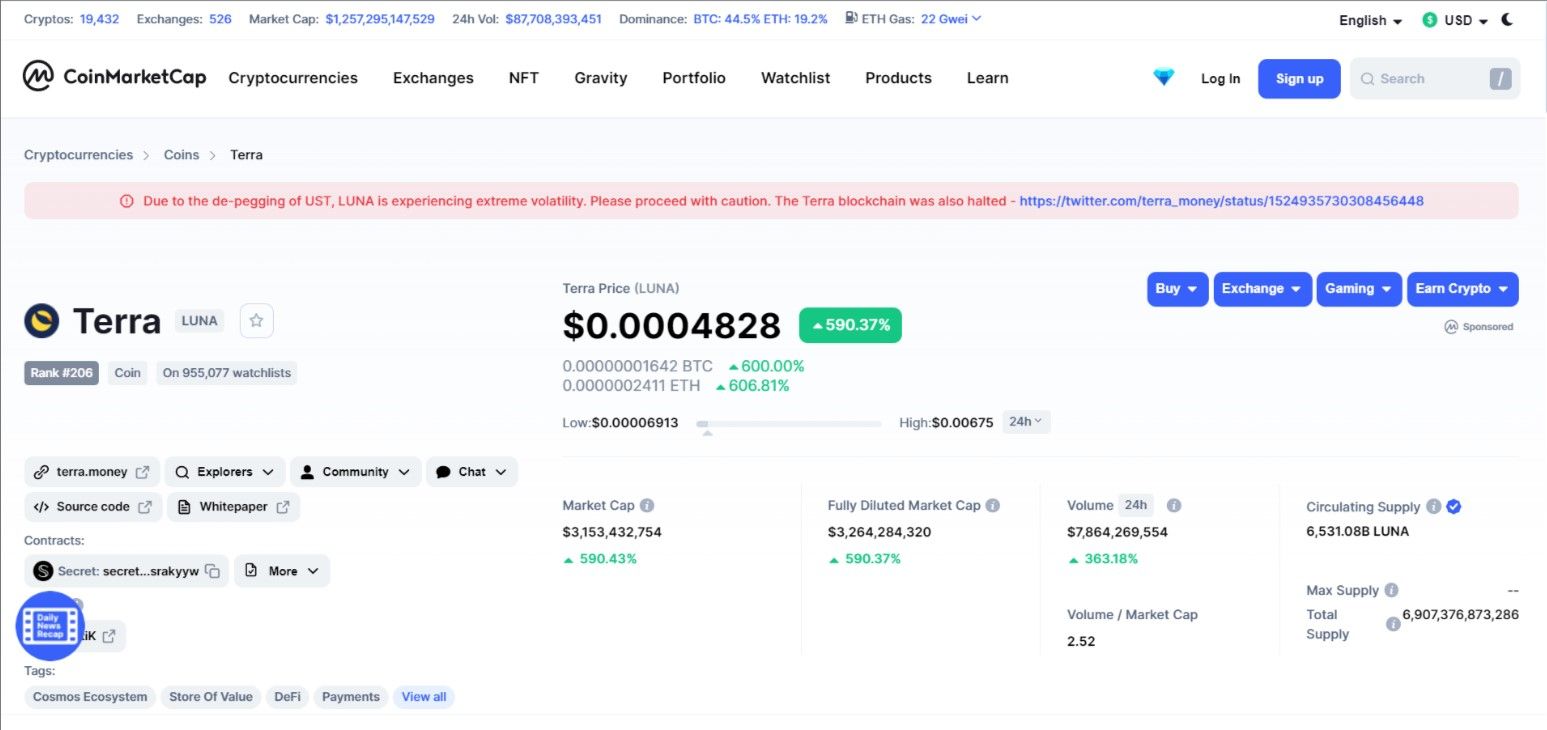
Task: Go to the Watchlist page
Action: coord(796,78)
